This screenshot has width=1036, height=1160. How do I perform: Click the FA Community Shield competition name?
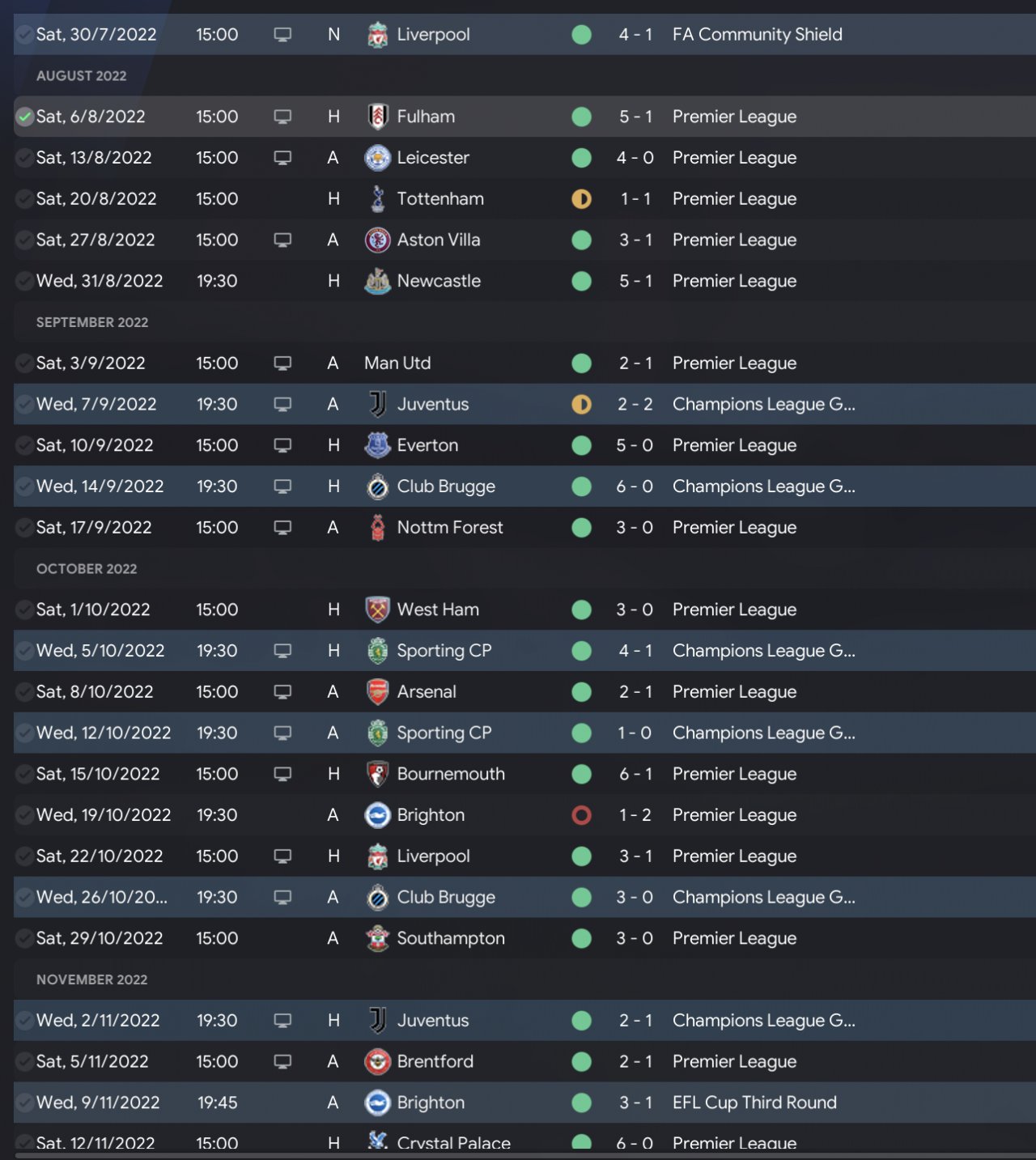pos(757,35)
